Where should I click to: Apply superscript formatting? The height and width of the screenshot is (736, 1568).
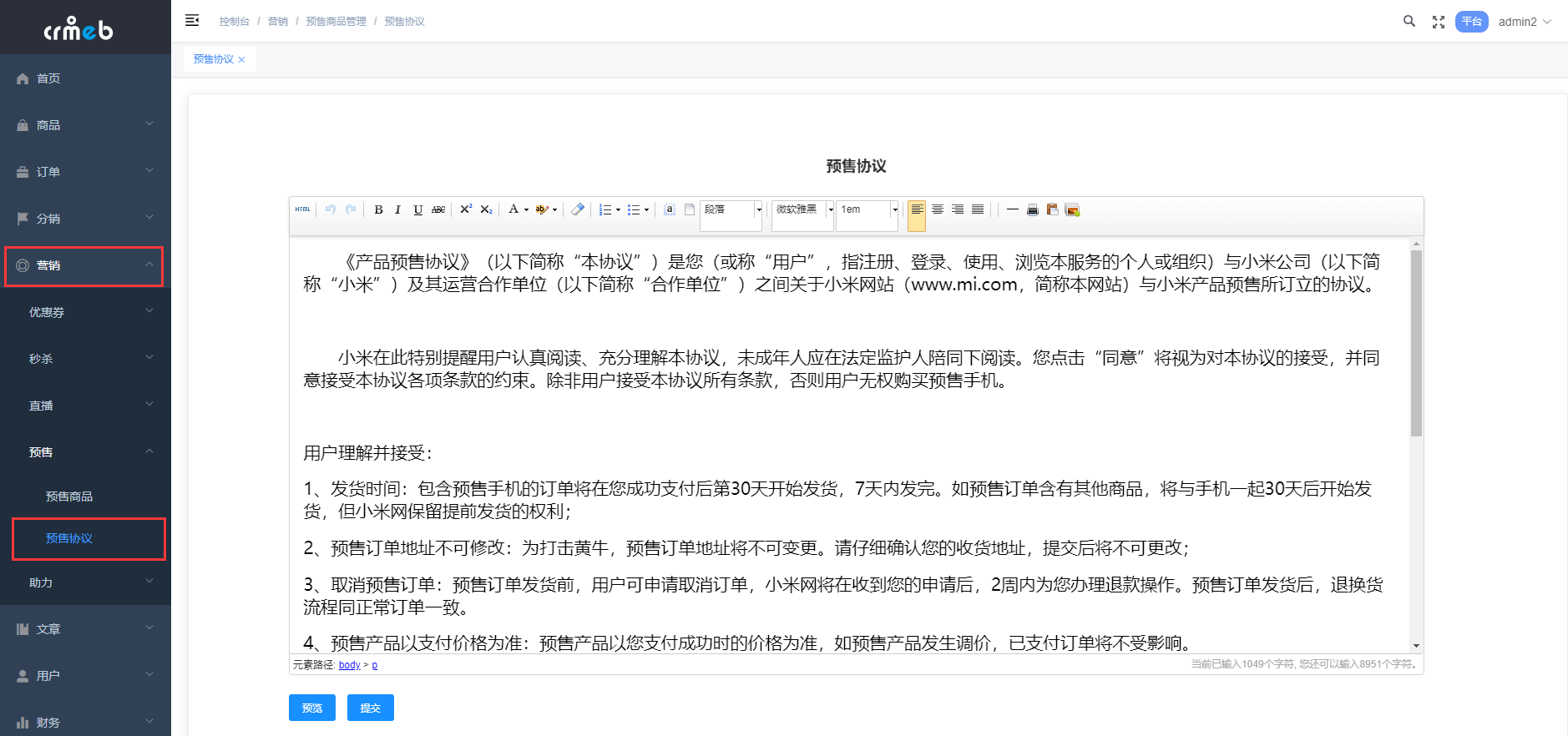click(466, 209)
